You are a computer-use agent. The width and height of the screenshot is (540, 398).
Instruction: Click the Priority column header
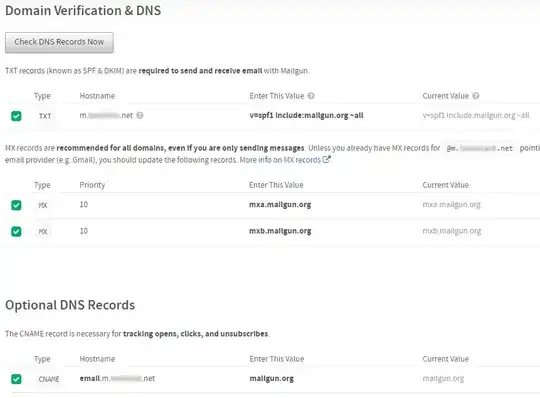click(92, 185)
